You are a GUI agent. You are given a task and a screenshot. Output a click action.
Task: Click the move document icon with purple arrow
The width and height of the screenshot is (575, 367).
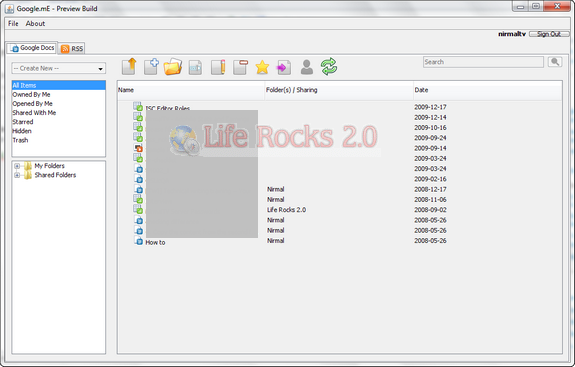[284, 67]
